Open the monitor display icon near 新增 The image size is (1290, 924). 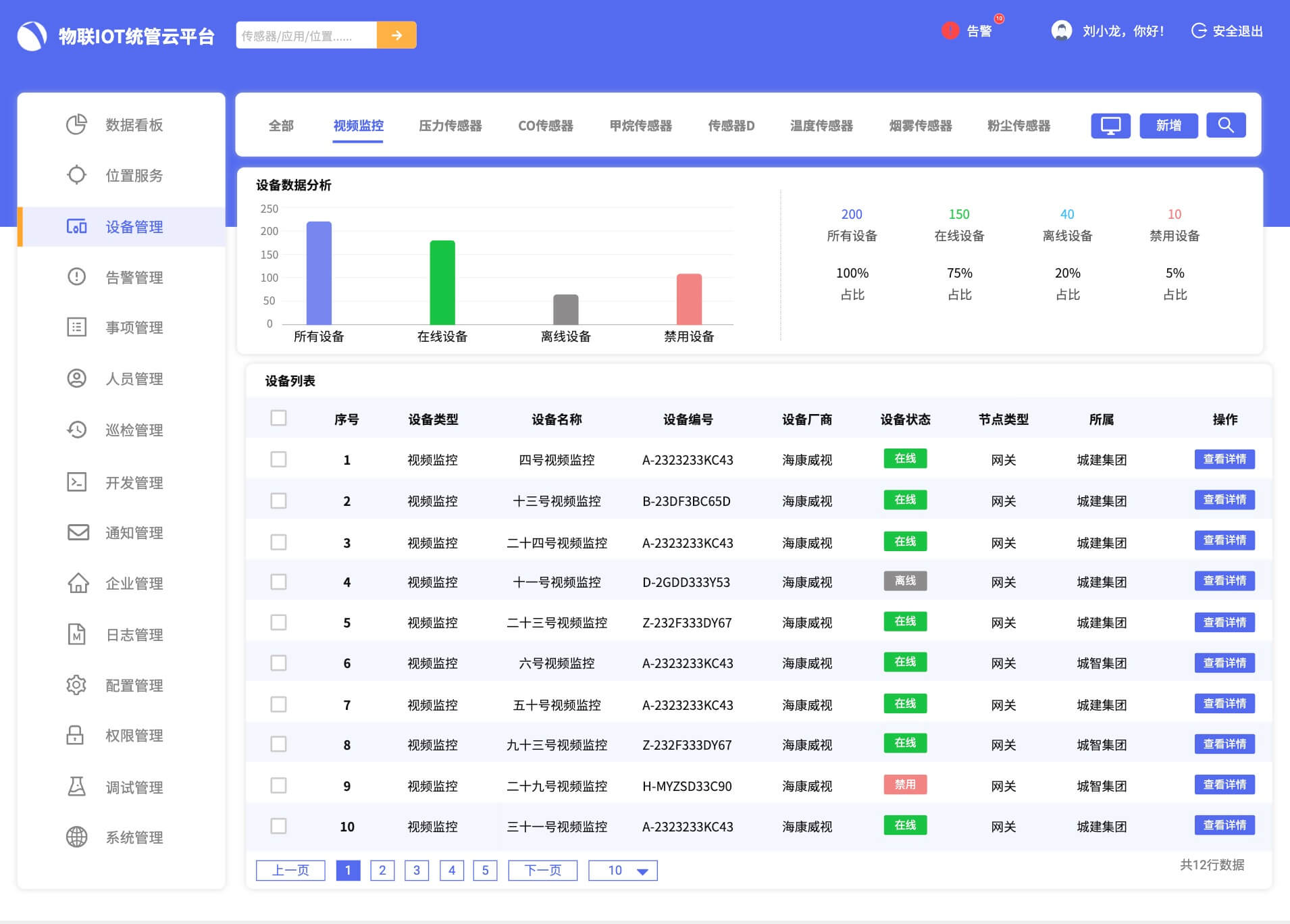point(1110,125)
